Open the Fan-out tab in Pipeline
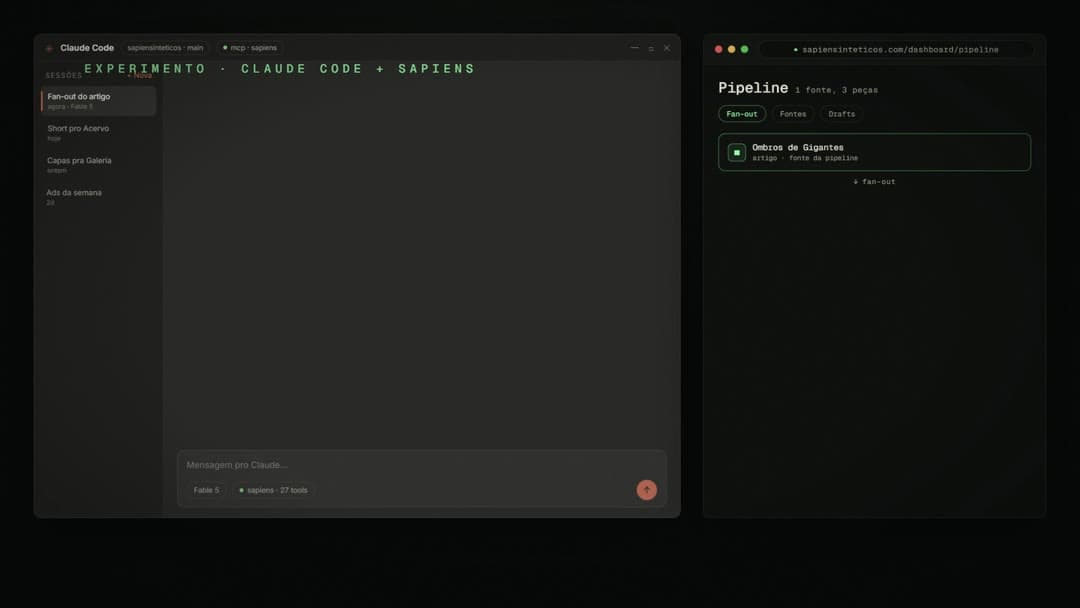 point(742,114)
